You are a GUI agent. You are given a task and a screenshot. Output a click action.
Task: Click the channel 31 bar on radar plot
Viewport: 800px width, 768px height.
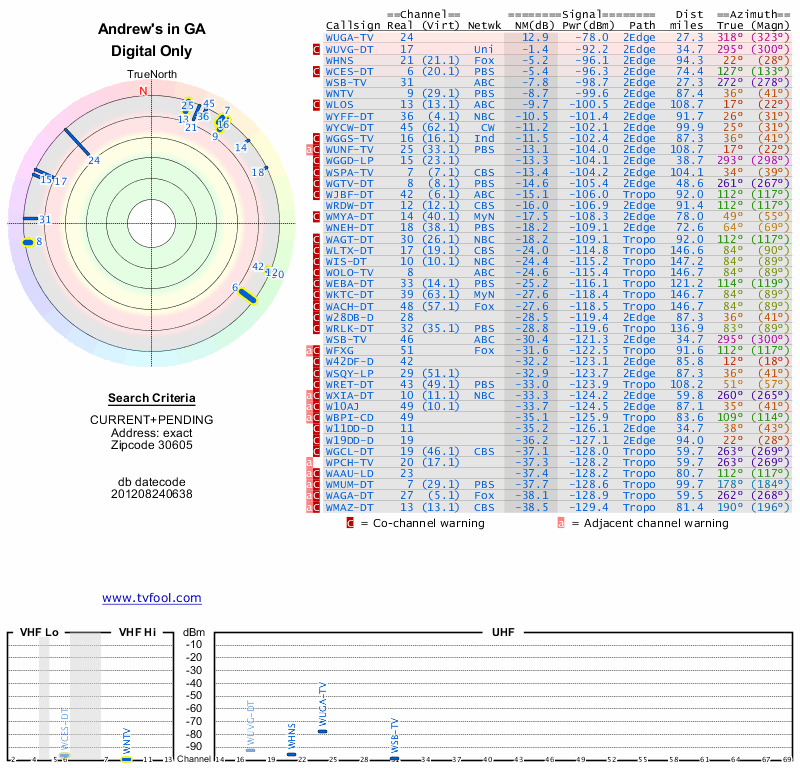(x=30, y=219)
